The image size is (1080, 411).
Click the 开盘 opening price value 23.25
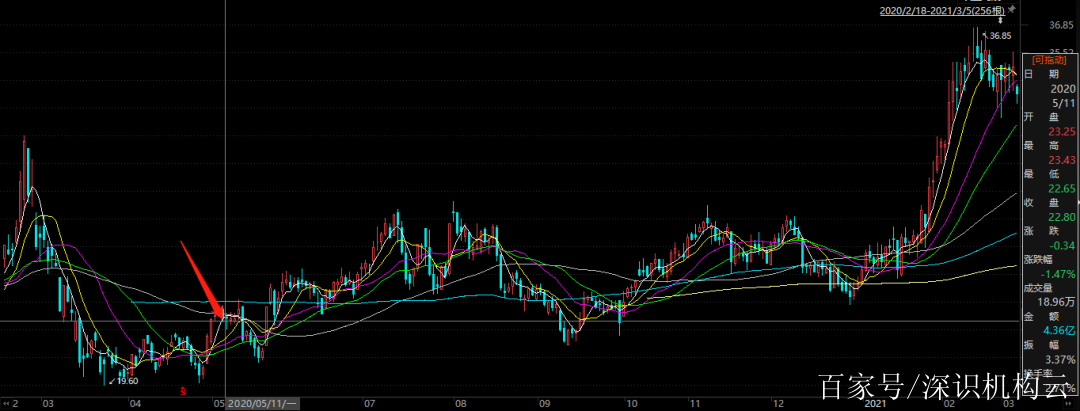coord(1062,131)
